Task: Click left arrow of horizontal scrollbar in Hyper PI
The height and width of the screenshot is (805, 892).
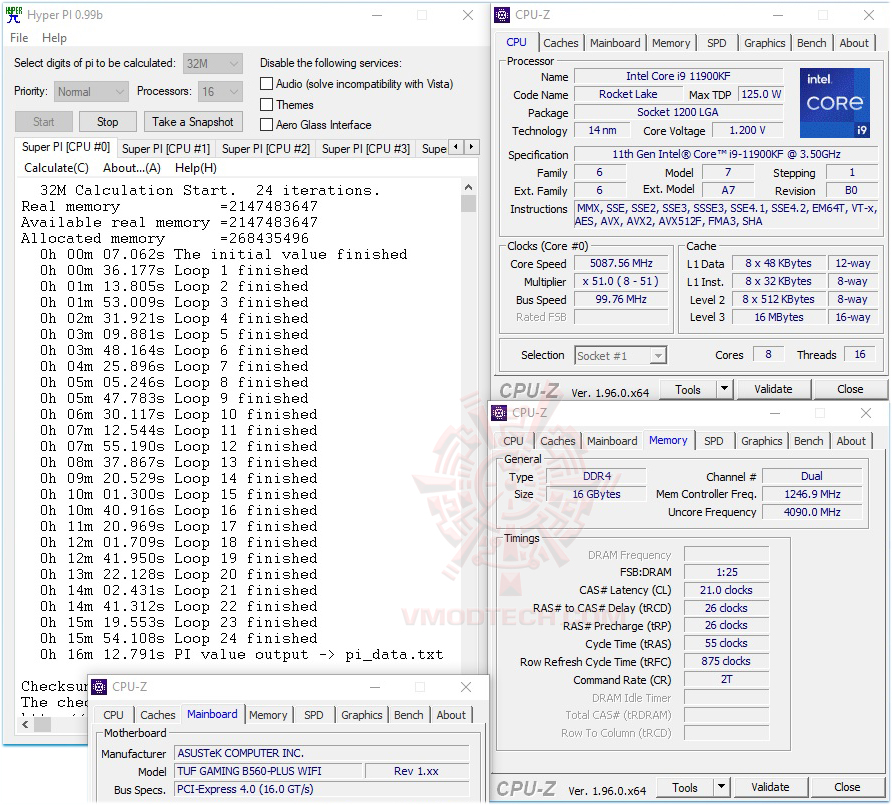Action: (x=25, y=724)
